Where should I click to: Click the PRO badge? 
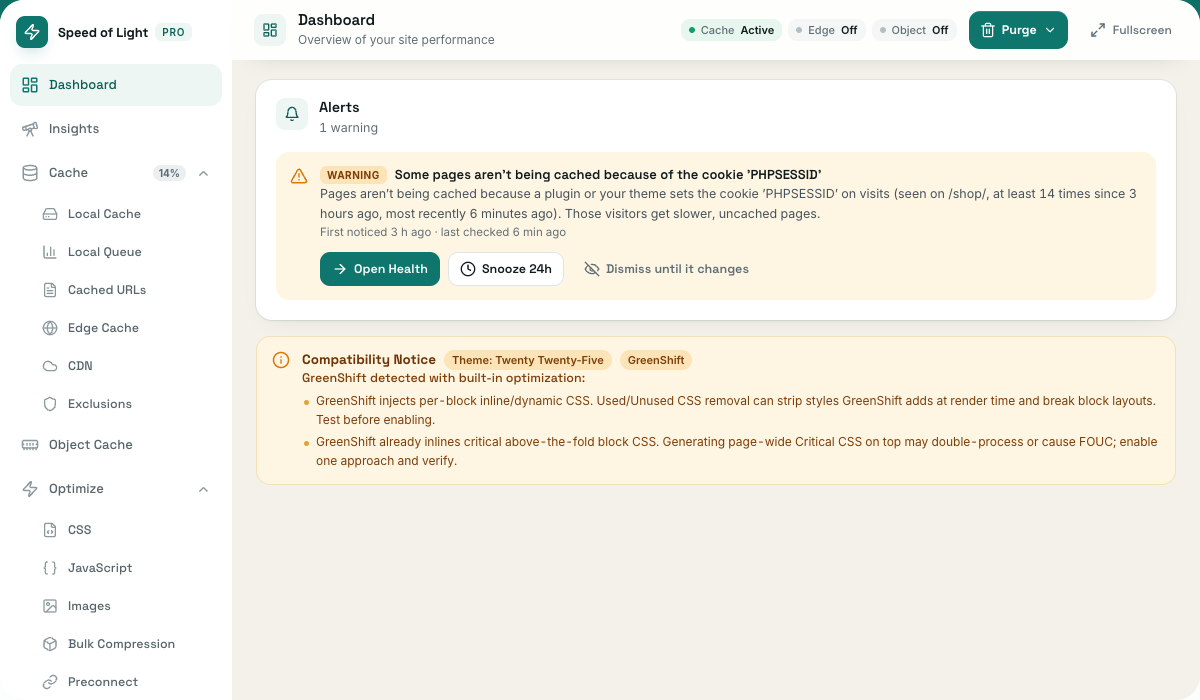(173, 32)
